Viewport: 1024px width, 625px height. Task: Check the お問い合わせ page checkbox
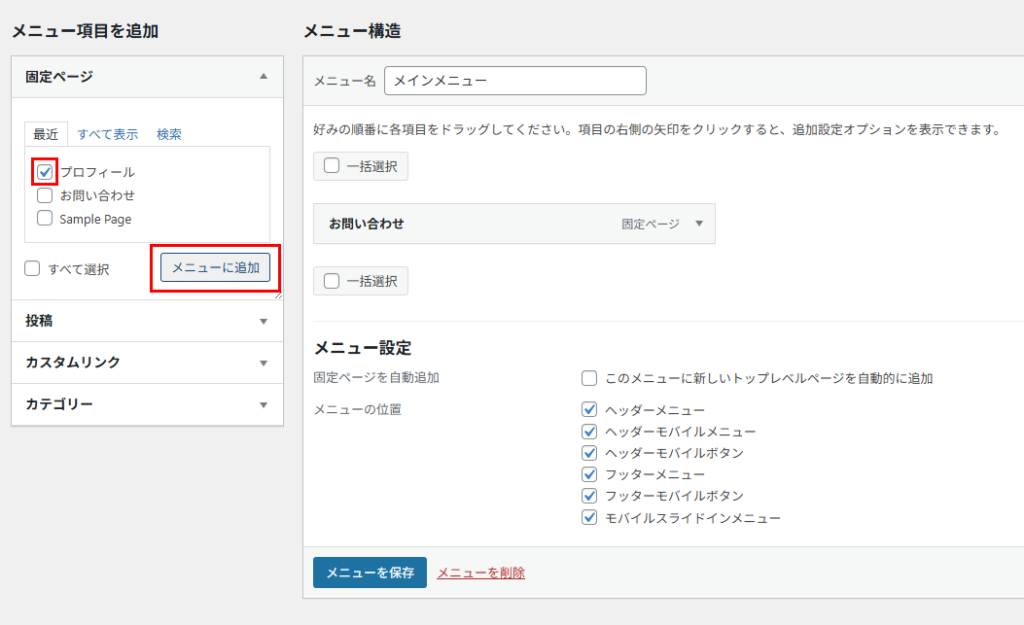point(45,196)
